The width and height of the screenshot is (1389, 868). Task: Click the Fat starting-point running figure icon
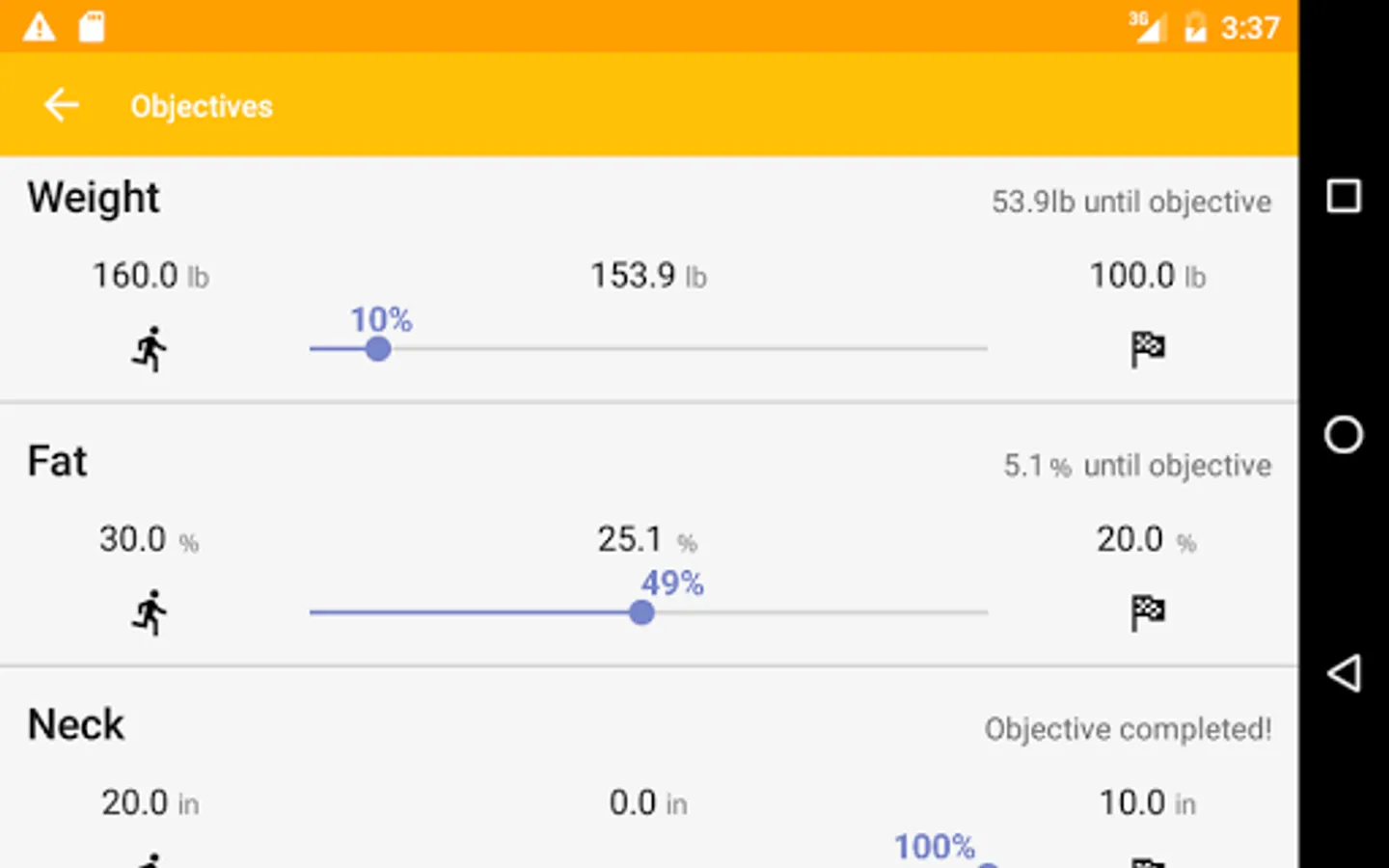150,612
